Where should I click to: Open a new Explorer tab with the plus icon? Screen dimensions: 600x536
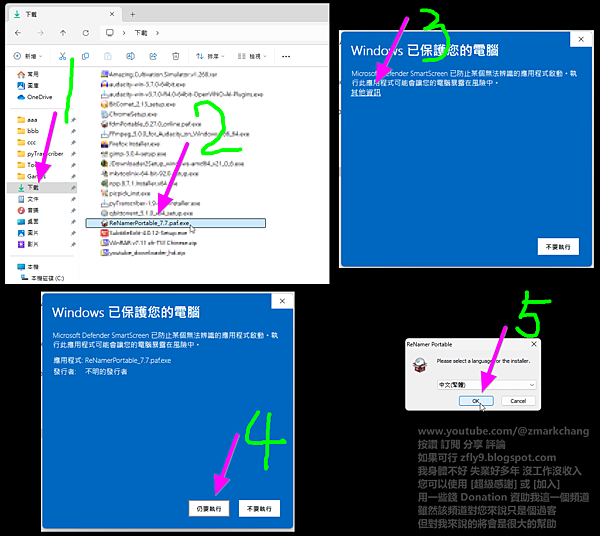point(132,15)
